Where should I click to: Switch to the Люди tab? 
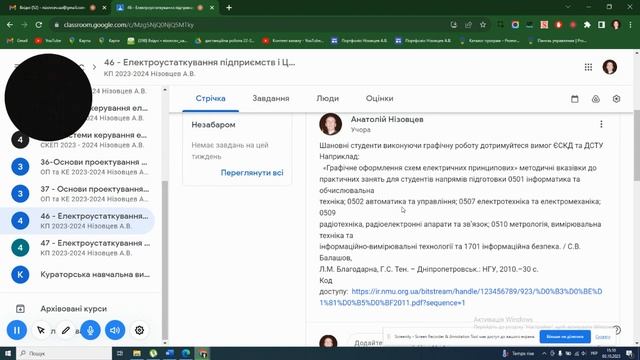tap(327, 98)
